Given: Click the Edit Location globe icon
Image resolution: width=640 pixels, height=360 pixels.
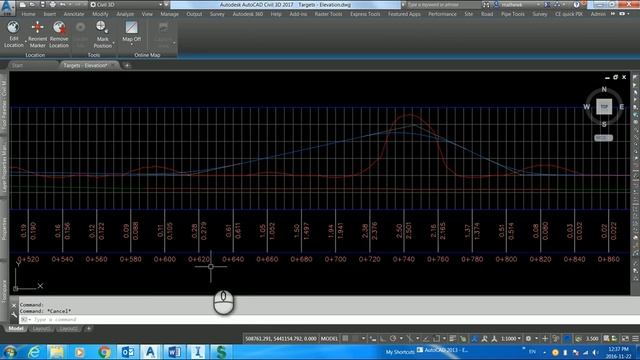Looking at the screenshot, I should tap(13, 28).
